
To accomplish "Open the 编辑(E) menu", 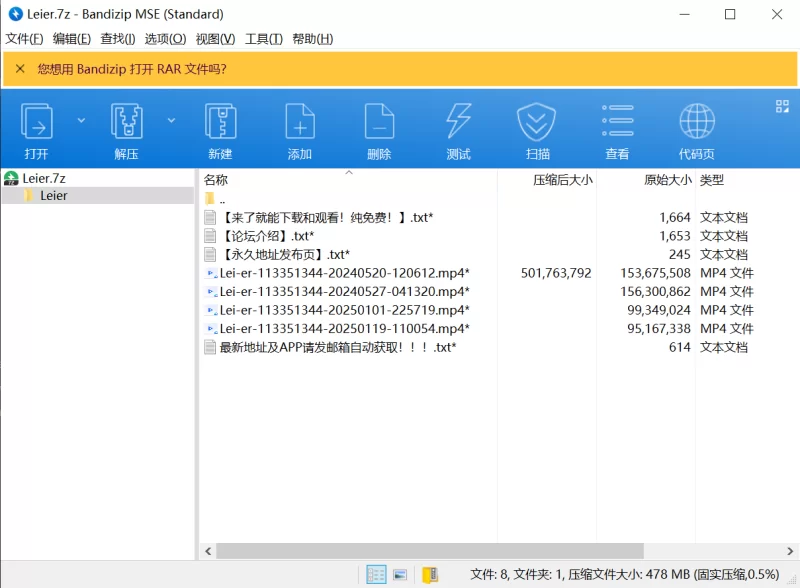I will click(72, 39).
